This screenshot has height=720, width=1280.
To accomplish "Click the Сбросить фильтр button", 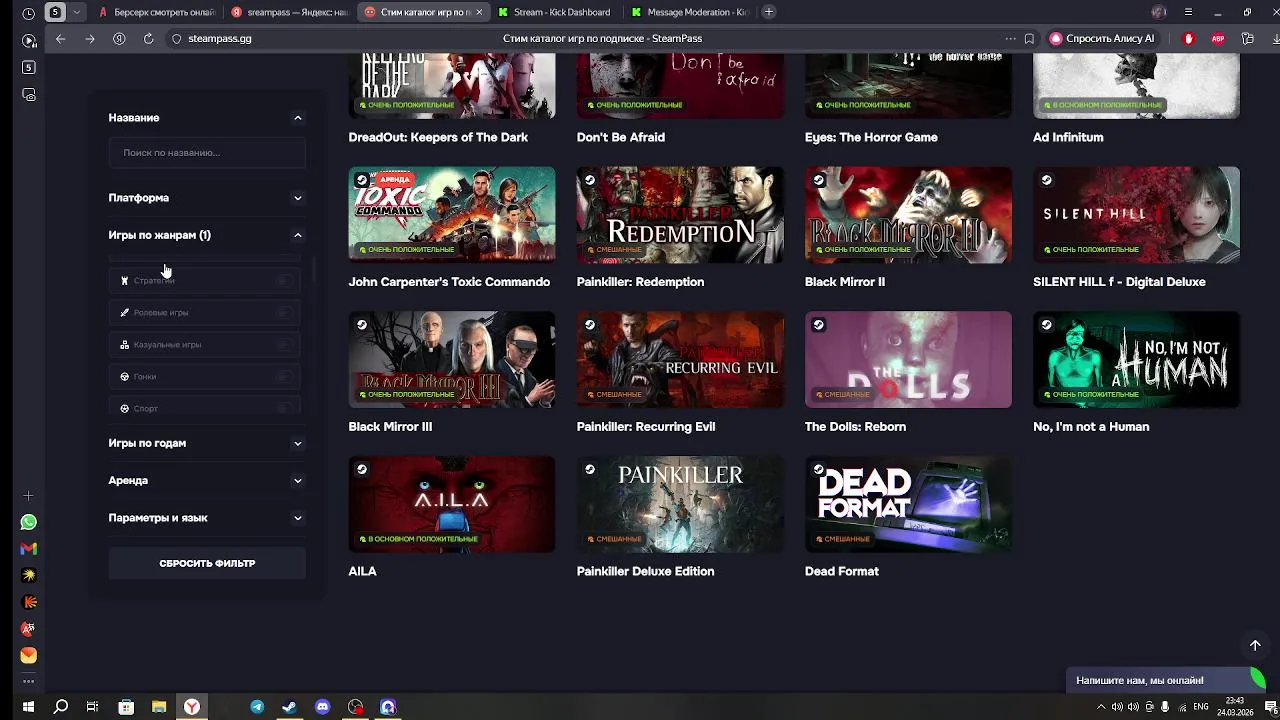I will 207,563.
